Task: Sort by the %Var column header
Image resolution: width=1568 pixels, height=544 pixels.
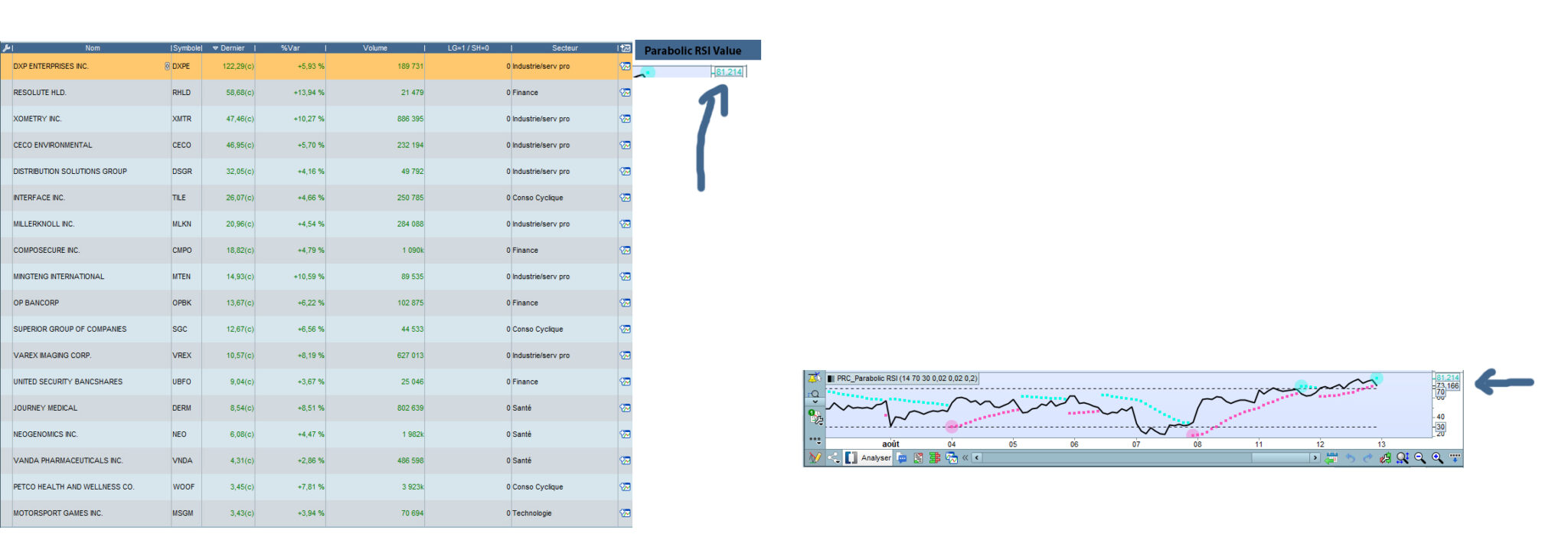Action: pos(290,48)
